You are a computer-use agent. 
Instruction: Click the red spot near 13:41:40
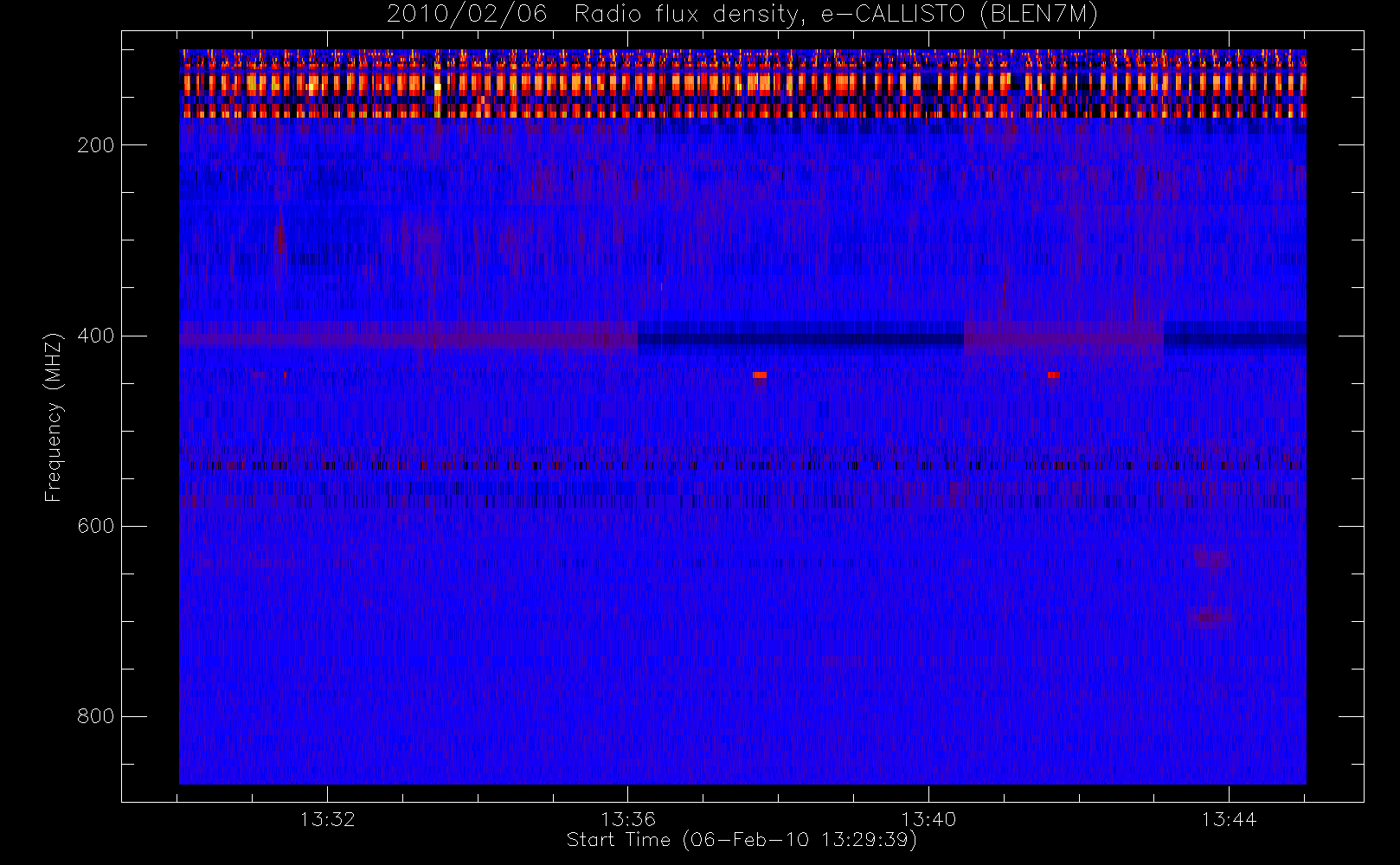1054,375
